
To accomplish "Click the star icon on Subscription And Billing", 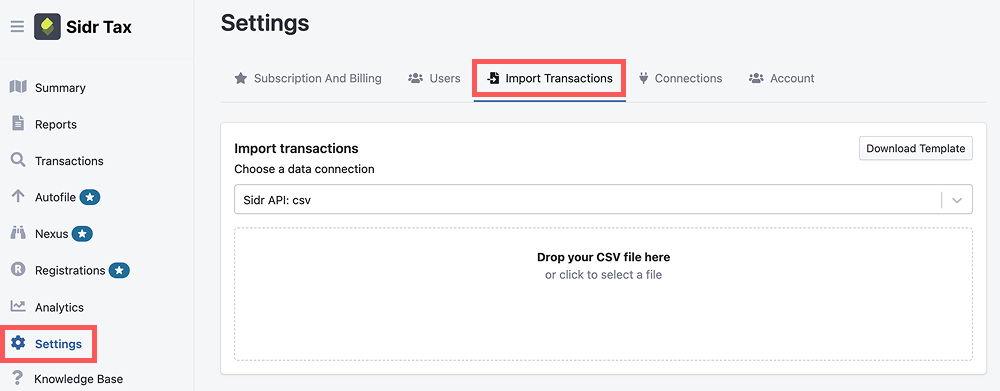I will 240,78.
